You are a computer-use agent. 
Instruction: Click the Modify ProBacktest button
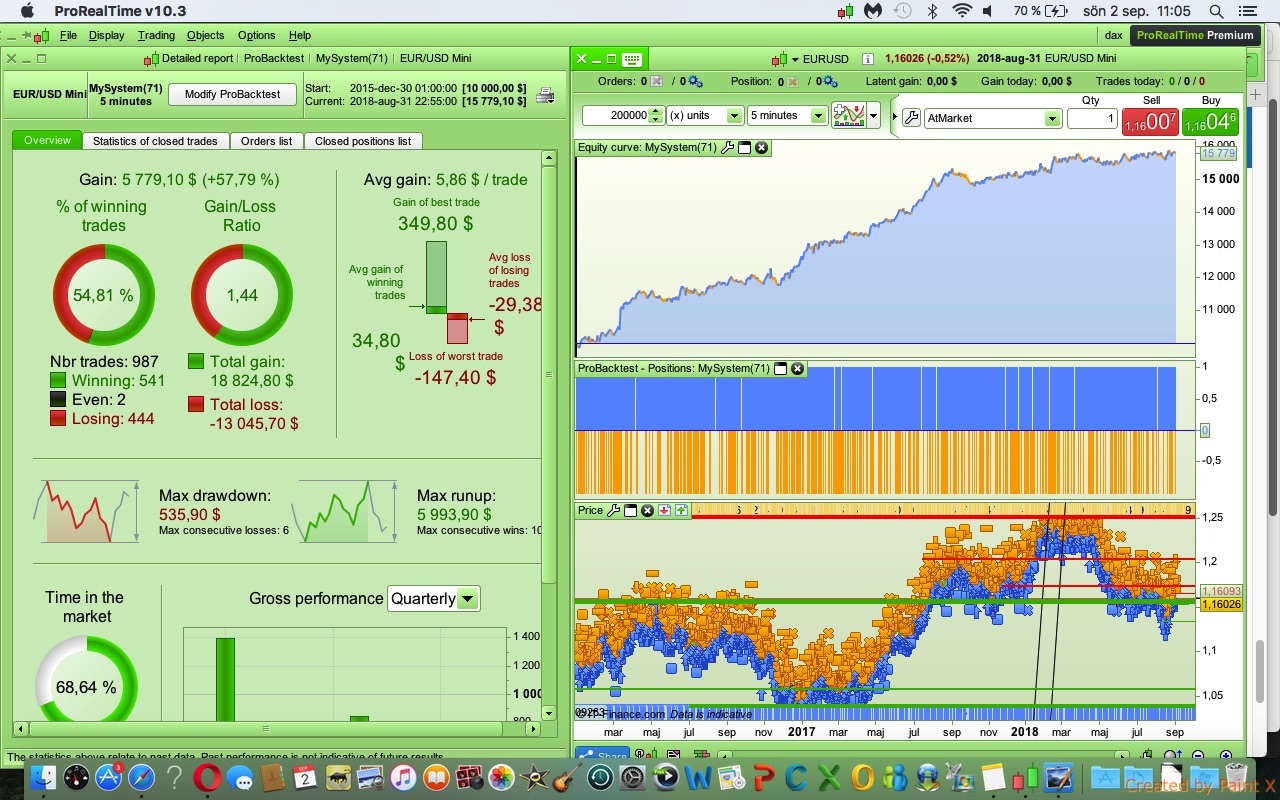[233, 94]
